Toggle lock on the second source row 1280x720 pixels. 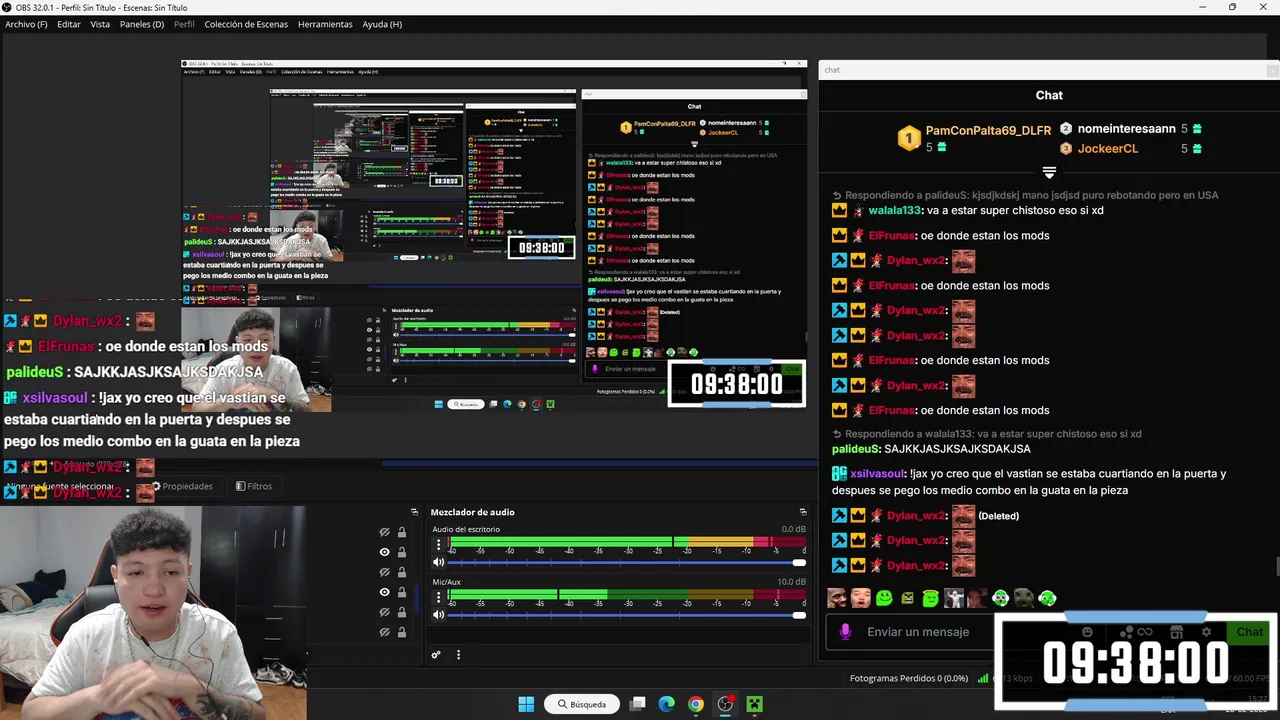coord(402,552)
